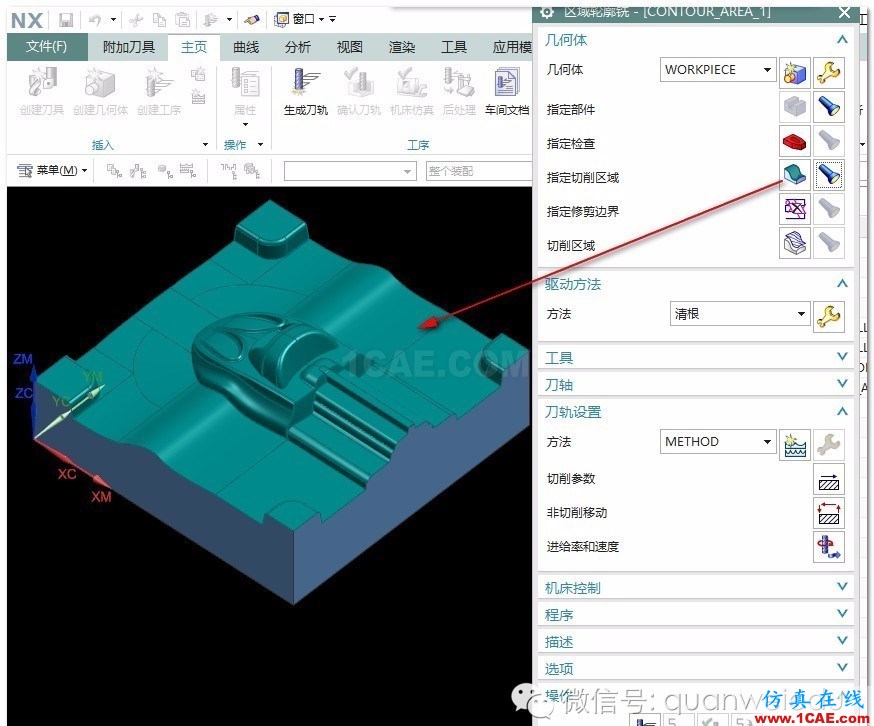This screenshot has width=874, height=726.
Task: Expand the 刀轴 tool axis section
Action: click(x=842, y=383)
